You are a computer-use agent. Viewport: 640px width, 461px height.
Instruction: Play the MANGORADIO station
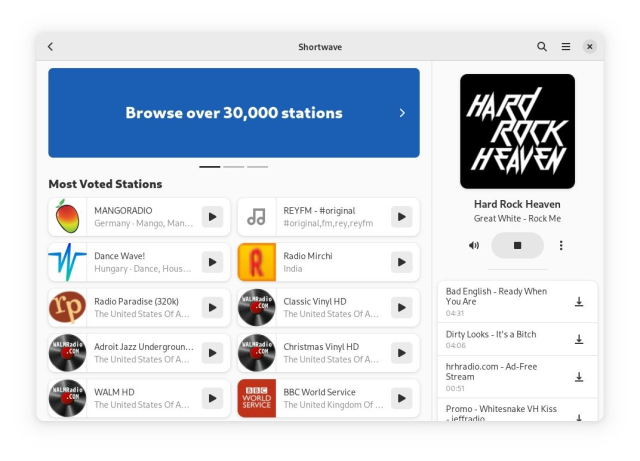pyautogui.click(x=212, y=217)
